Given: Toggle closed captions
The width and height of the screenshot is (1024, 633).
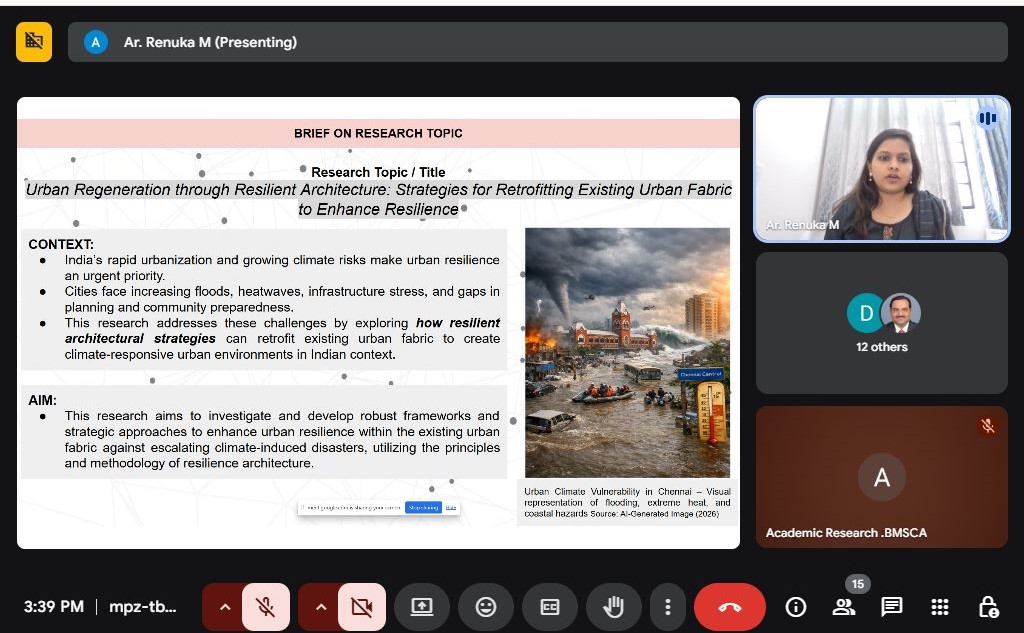Looking at the screenshot, I should (x=549, y=607).
